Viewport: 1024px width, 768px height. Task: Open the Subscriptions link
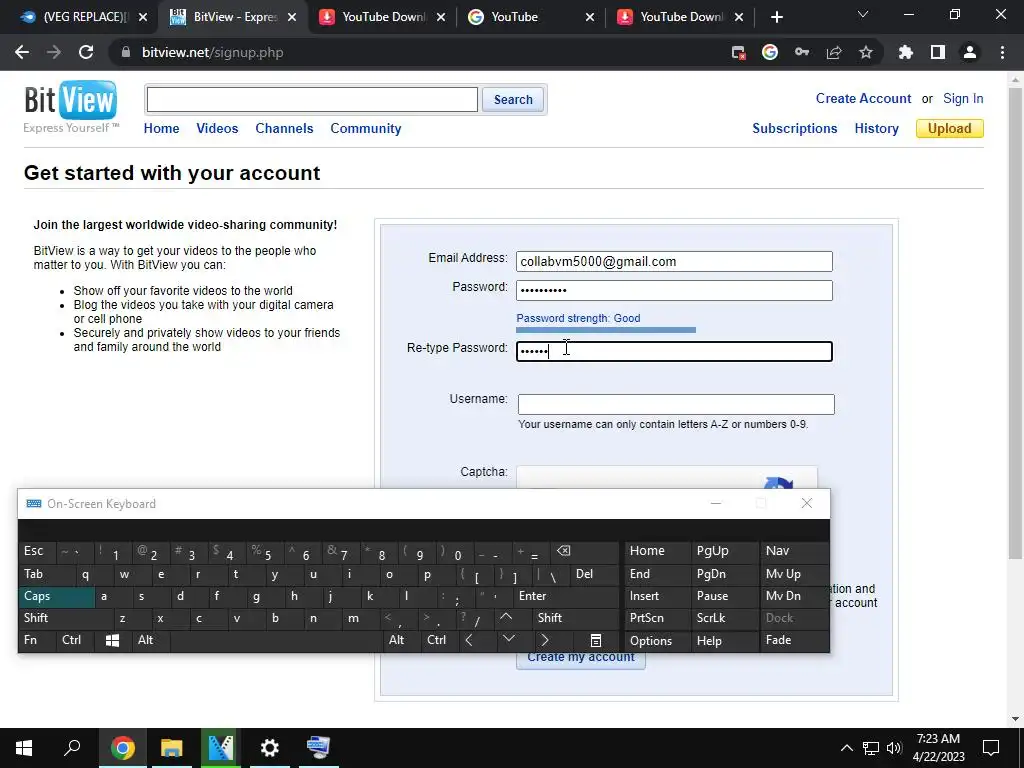pos(795,129)
